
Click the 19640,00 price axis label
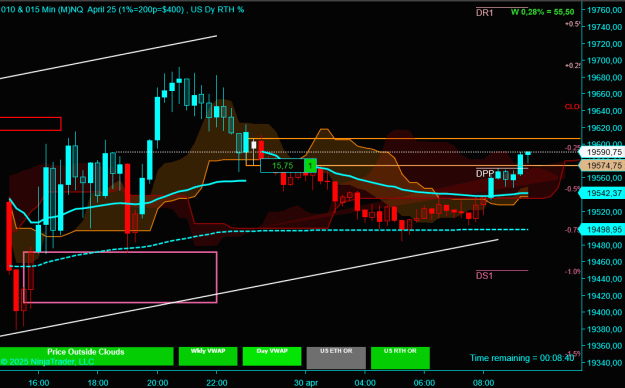[x=605, y=111]
